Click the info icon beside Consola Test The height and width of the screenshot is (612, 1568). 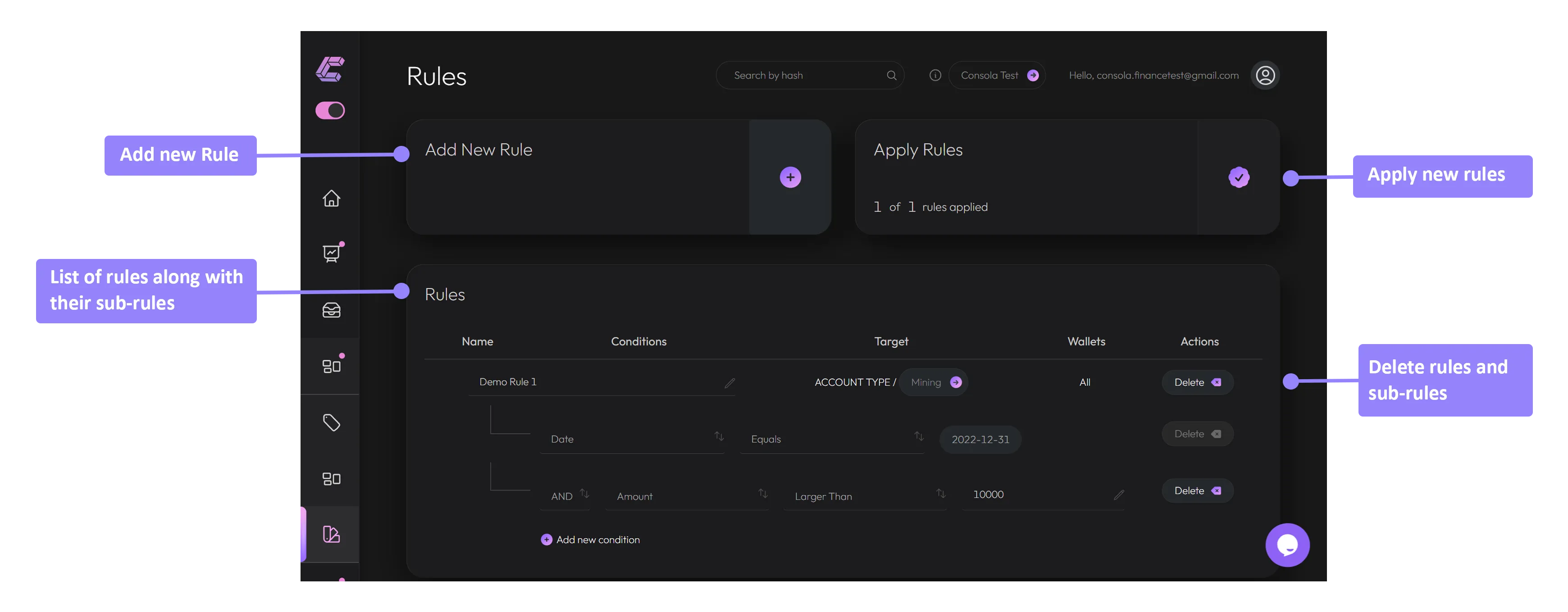point(935,76)
